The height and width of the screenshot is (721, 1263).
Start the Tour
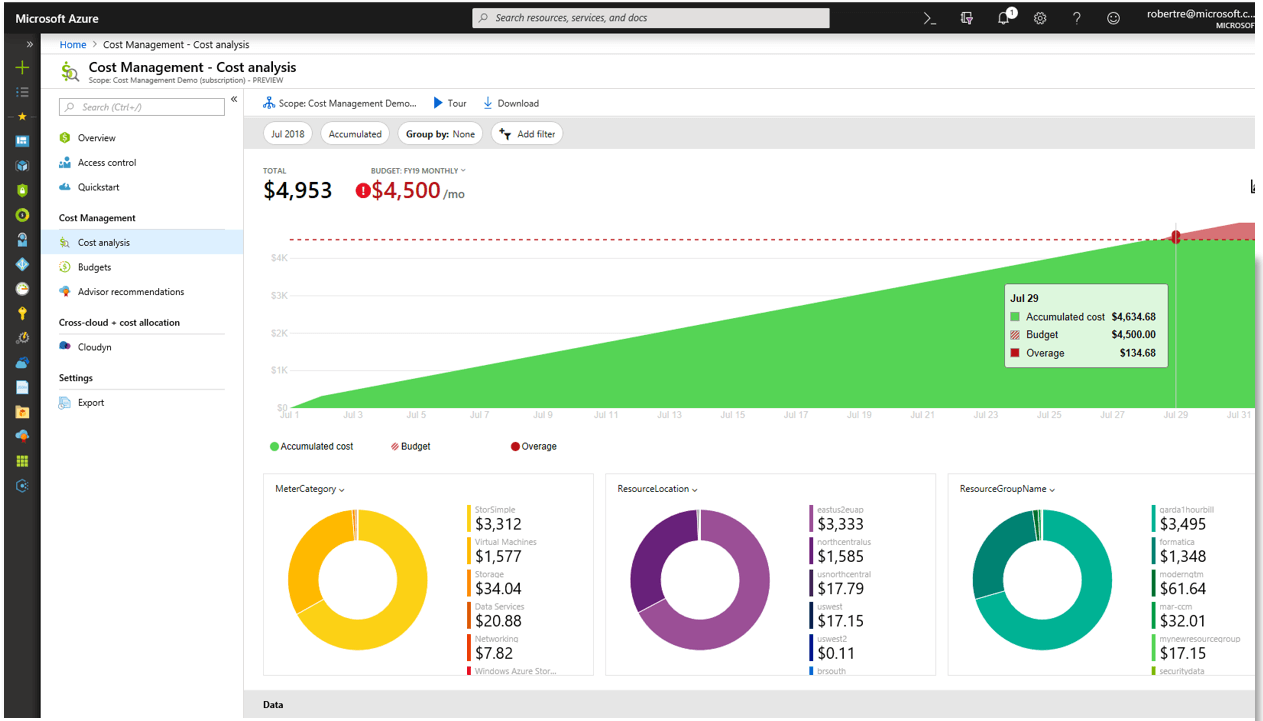(x=450, y=103)
